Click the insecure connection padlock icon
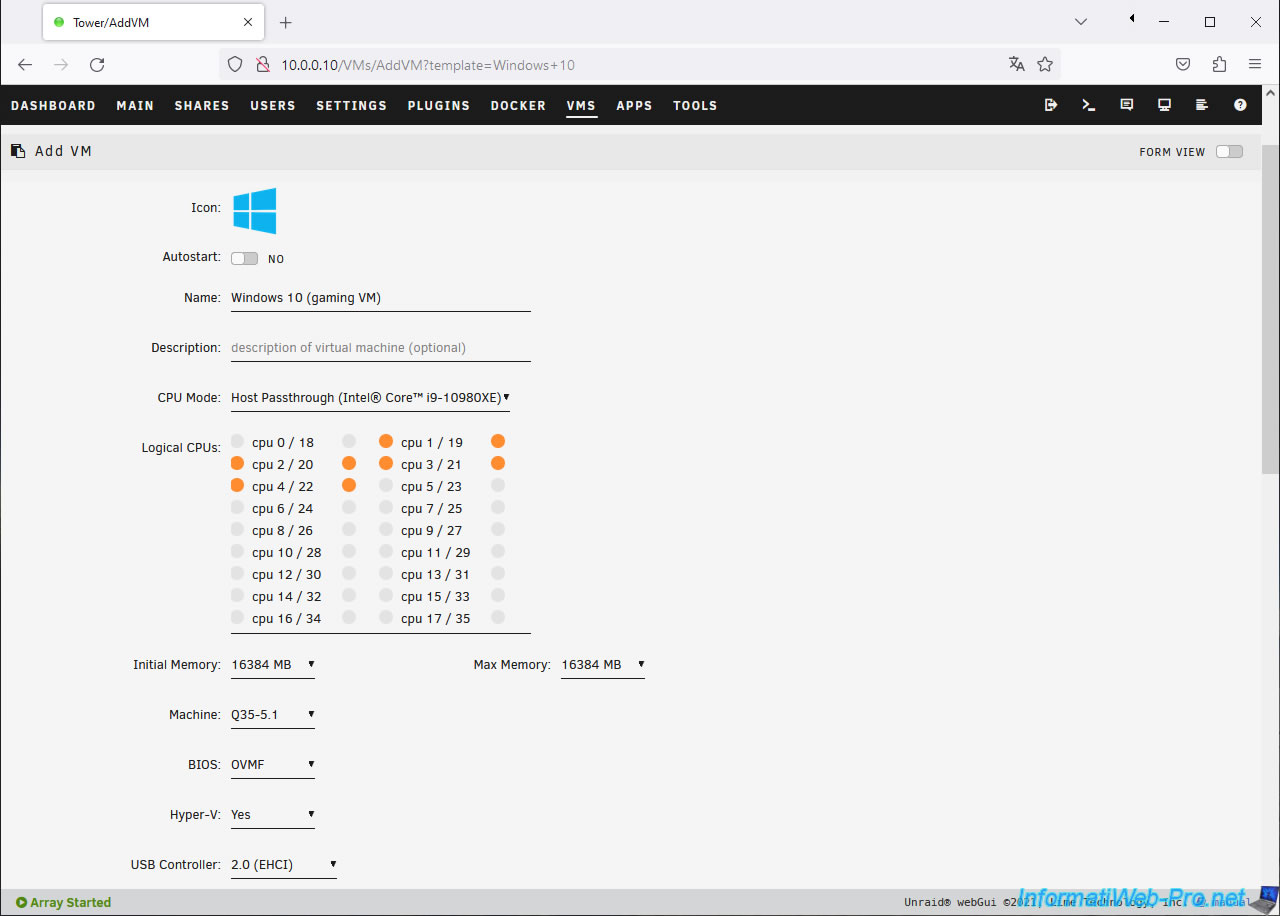Image resolution: width=1280 pixels, height=916 pixels. tap(263, 64)
